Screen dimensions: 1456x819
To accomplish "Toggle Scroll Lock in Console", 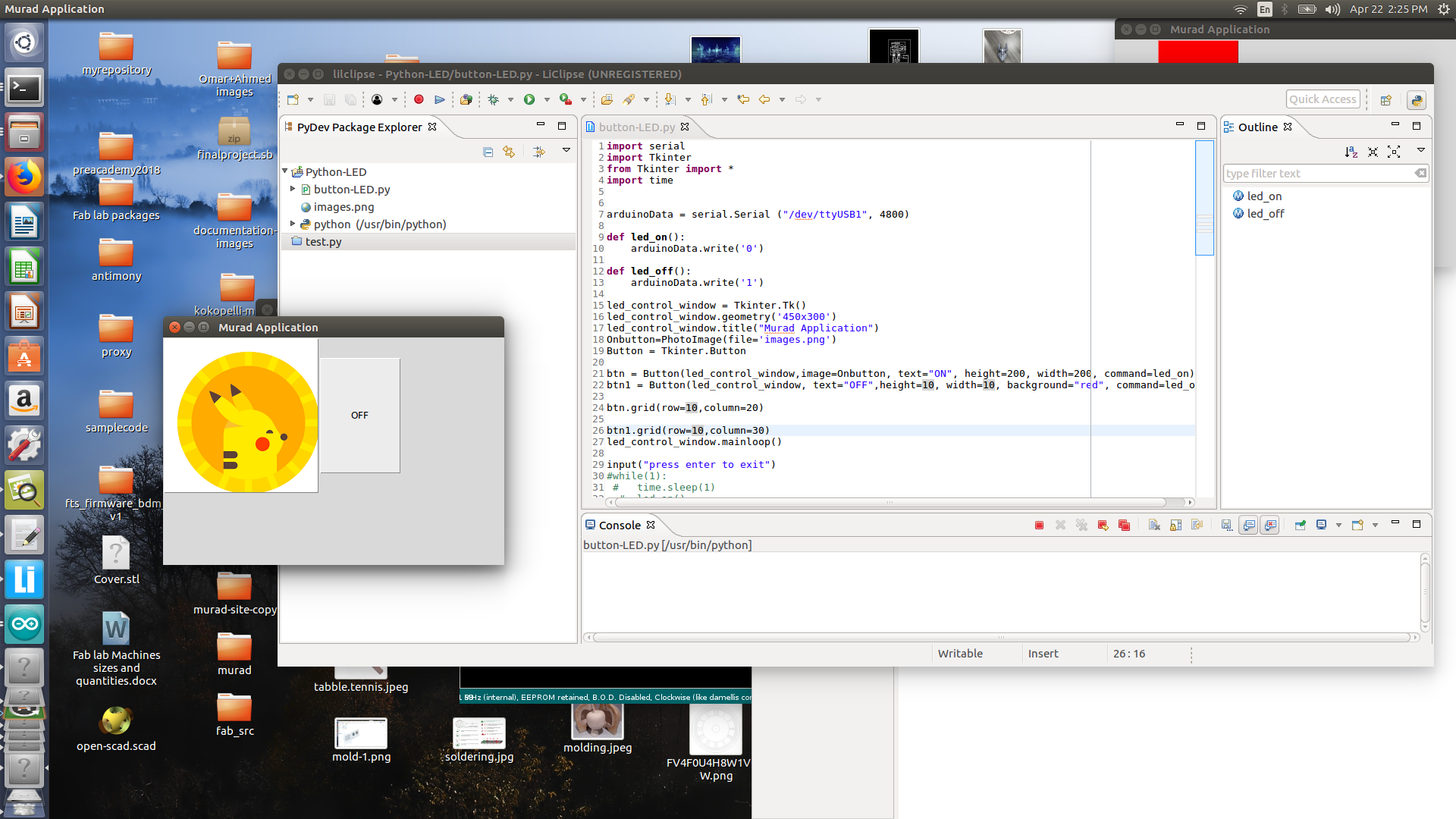I will (x=1175, y=525).
